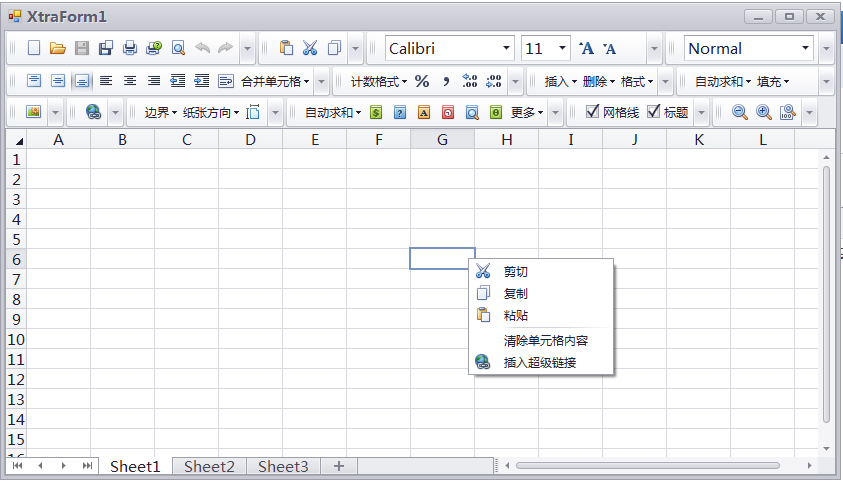Apply percent style format
Viewport: 843px width, 483px height.
pyautogui.click(x=422, y=81)
